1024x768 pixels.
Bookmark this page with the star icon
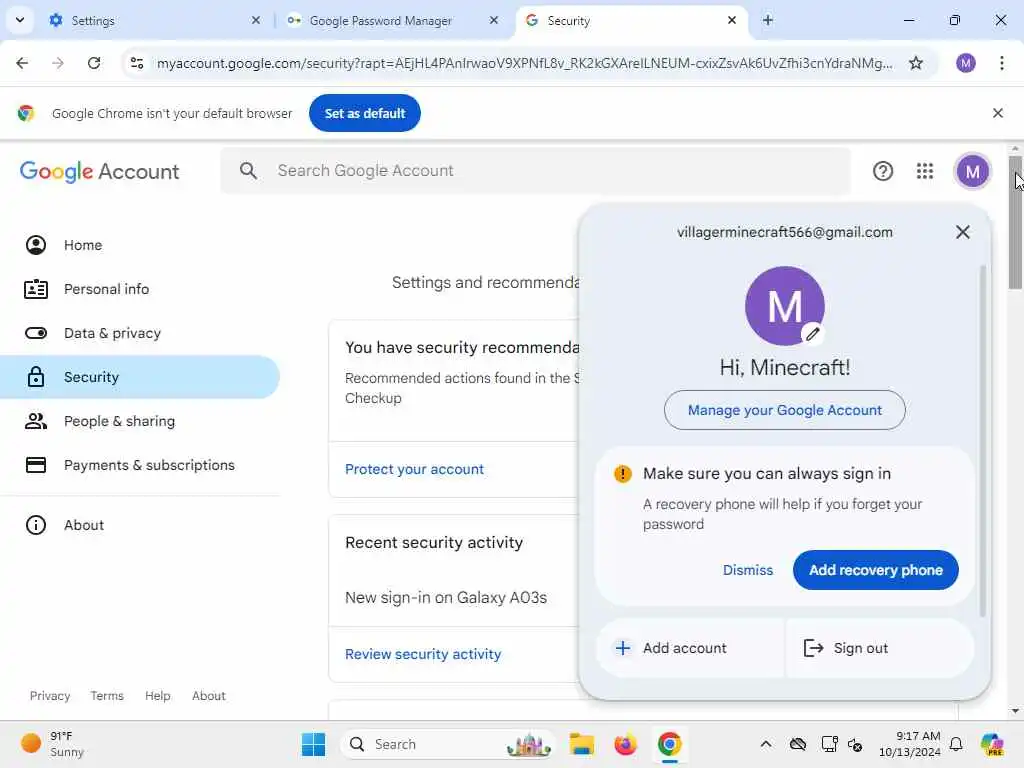(x=916, y=63)
